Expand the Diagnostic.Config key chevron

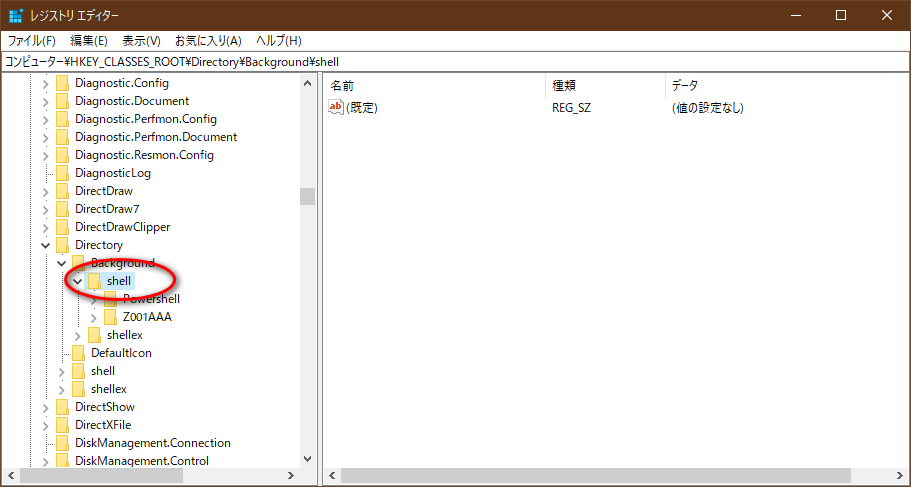pyautogui.click(x=45, y=83)
